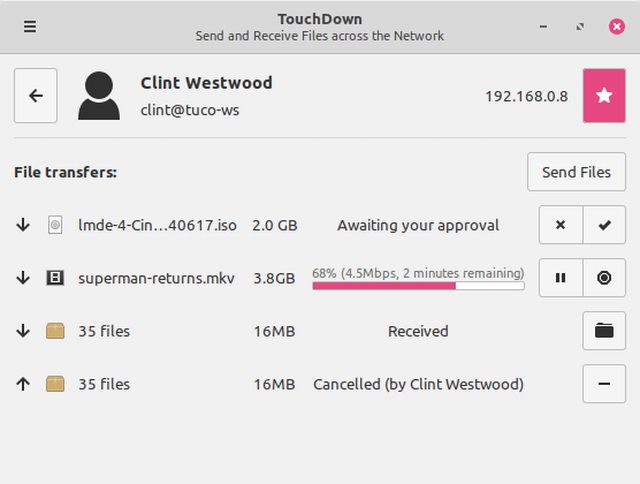
Task: Click the superman-returns.mkv progress bar
Action: pyautogui.click(x=418, y=286)
